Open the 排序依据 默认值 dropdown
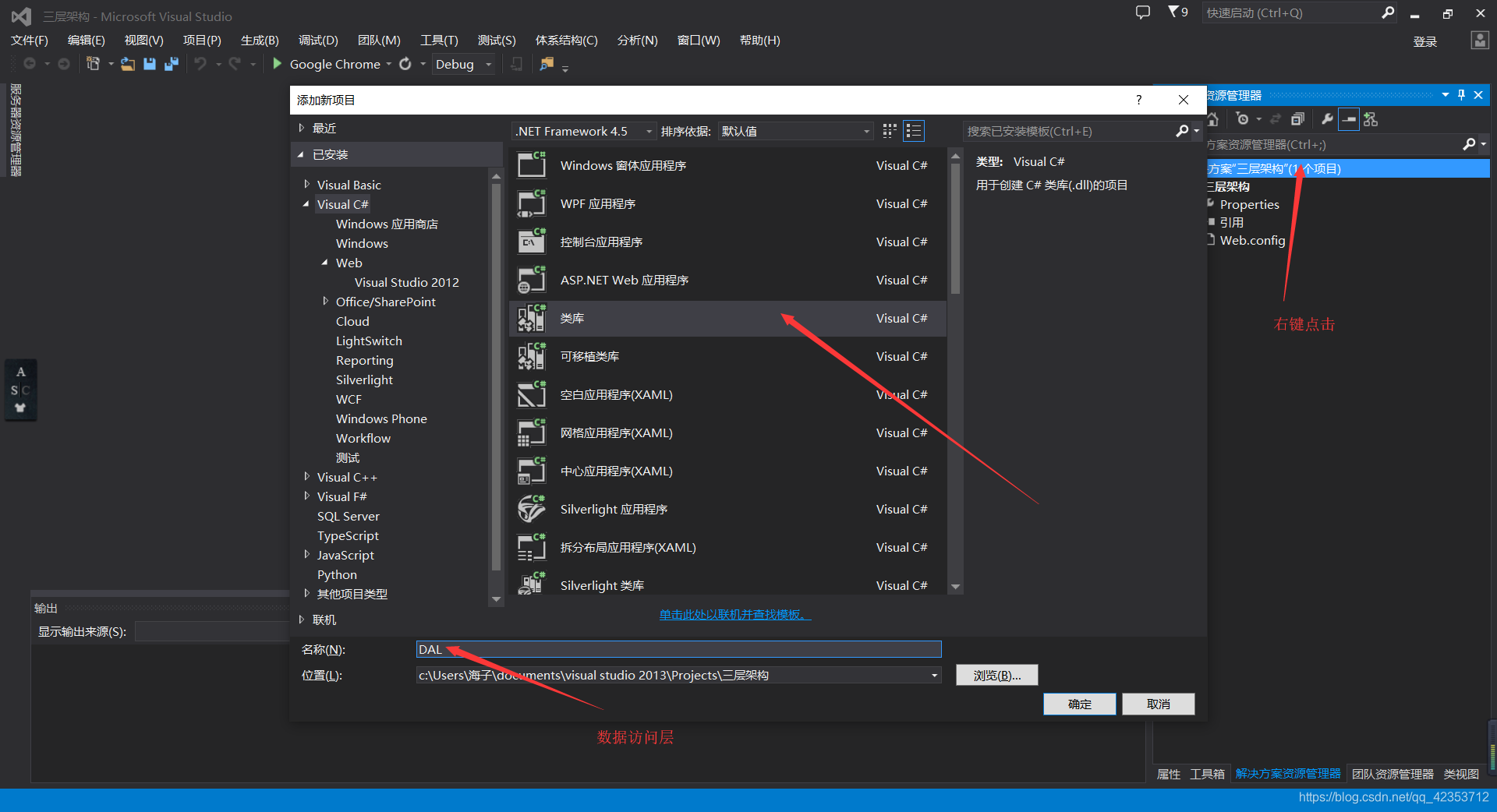This screenshot has height=812, width=1497. 795,131
